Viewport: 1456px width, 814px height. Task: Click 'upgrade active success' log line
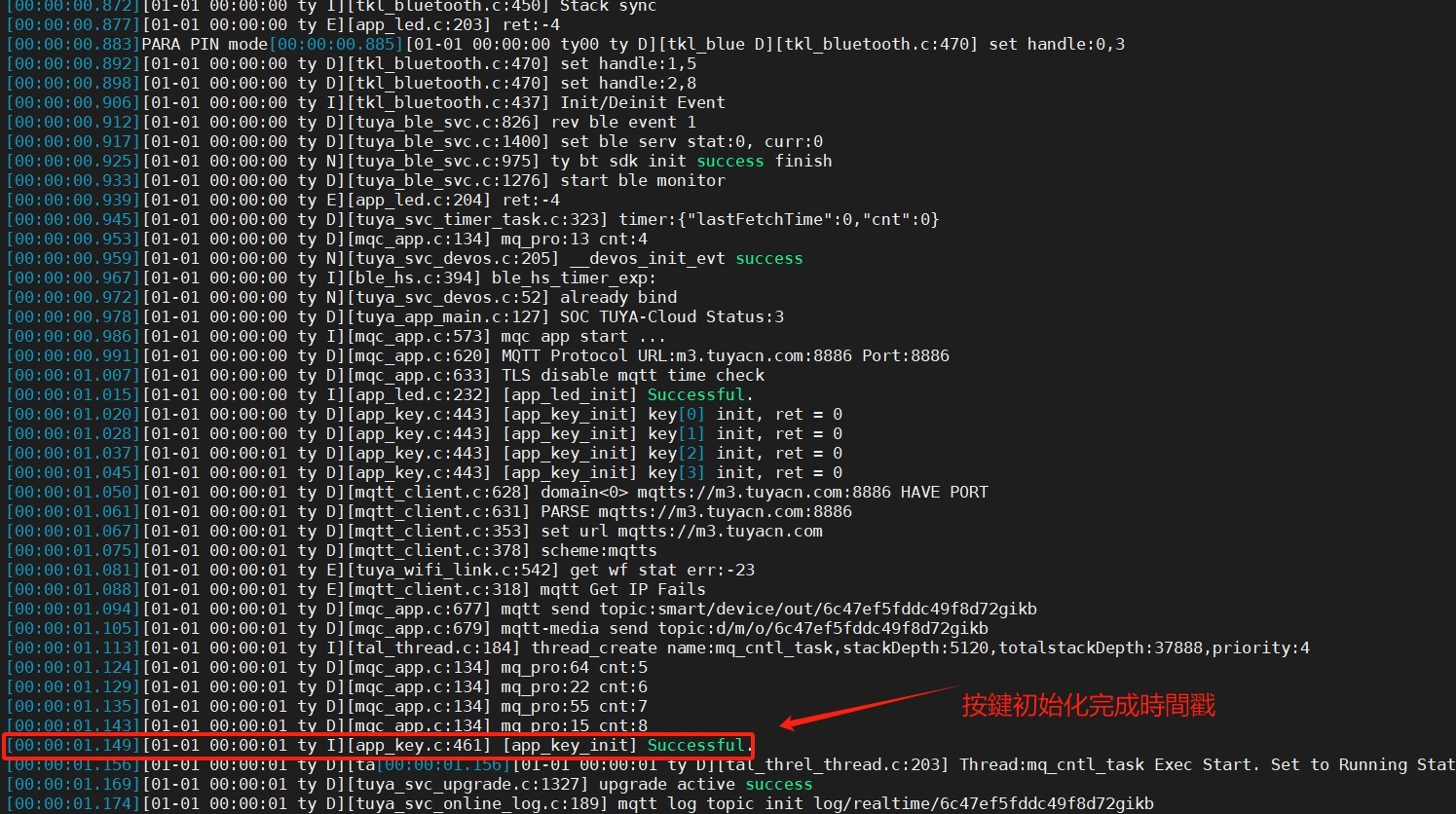click(706, 784)
